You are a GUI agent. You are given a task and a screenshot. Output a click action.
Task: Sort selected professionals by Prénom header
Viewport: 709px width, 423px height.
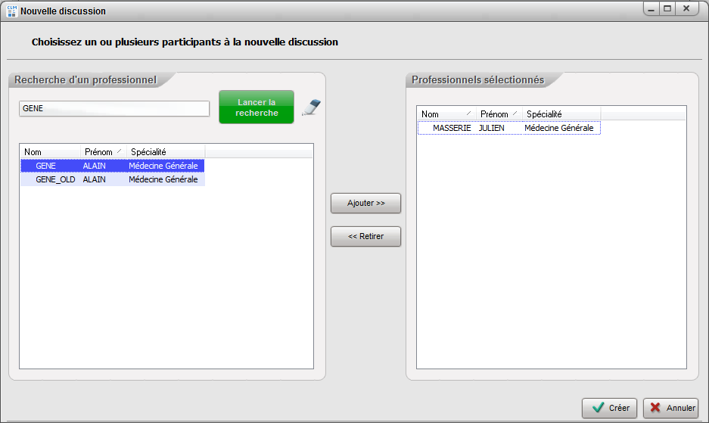498,115
